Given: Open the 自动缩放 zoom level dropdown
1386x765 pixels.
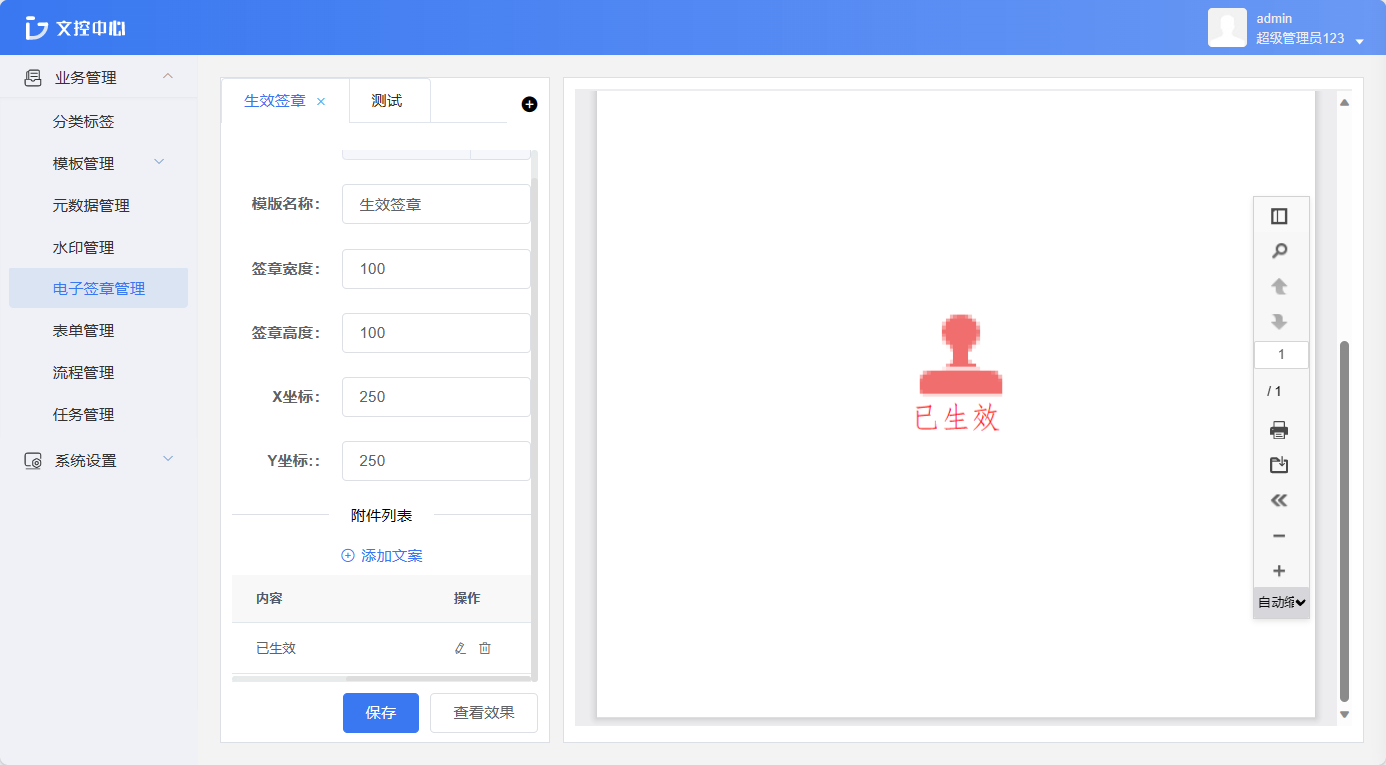Looking at the screenshot, I should coord(1281,602).
